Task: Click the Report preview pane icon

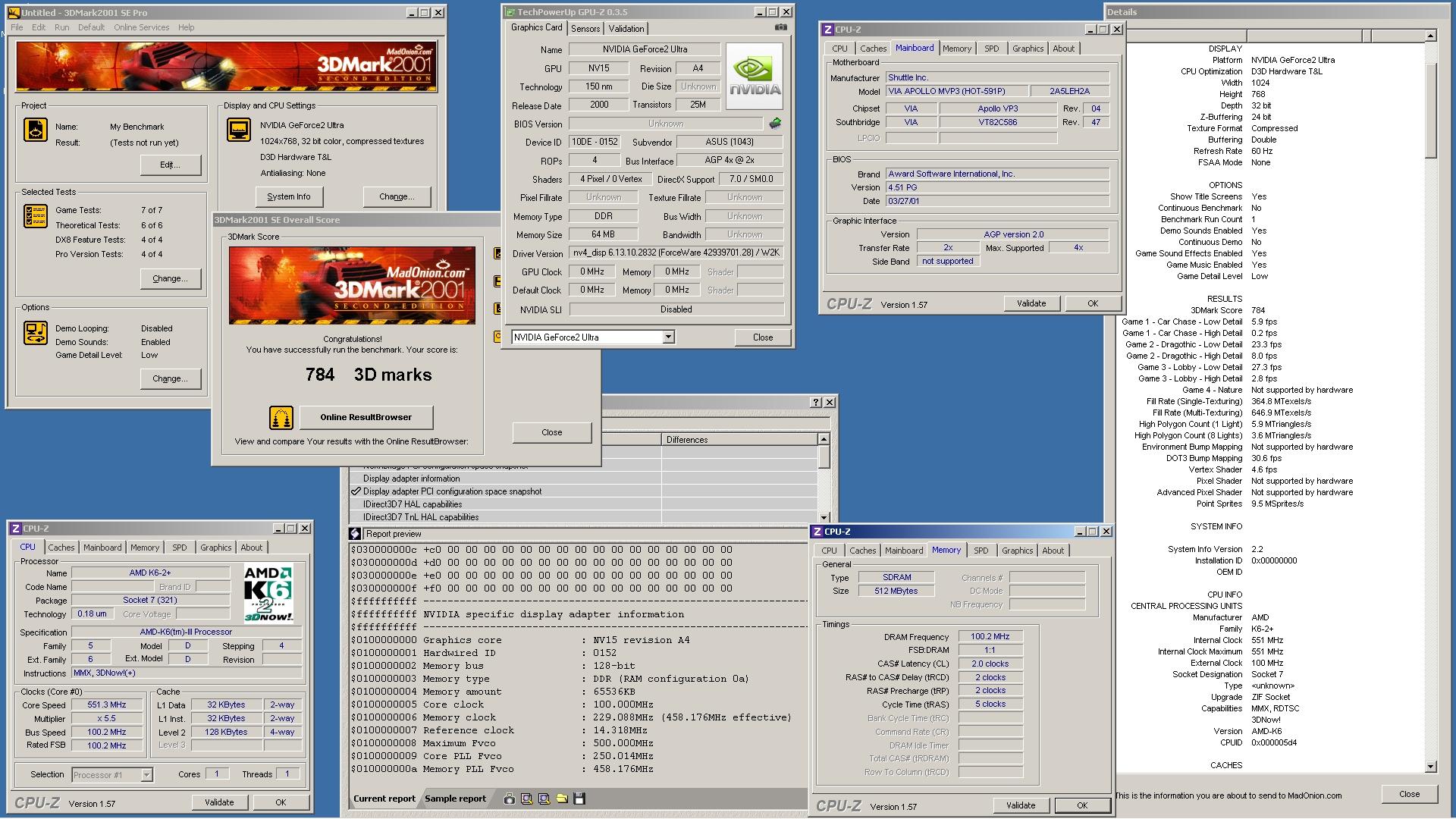Action: pos(356,534)
